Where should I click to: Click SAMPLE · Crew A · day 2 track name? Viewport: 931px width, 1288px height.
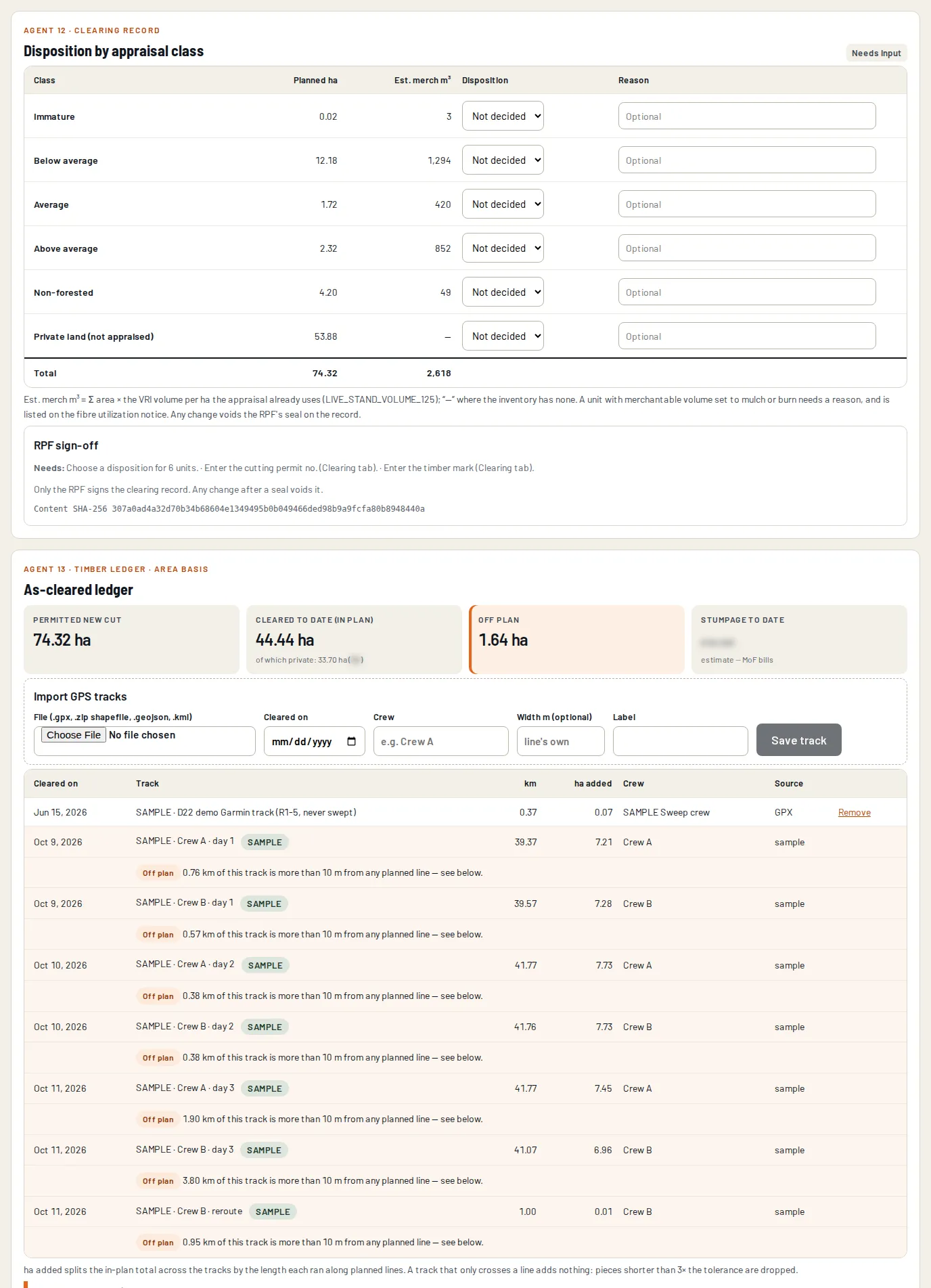click(185, 964)
